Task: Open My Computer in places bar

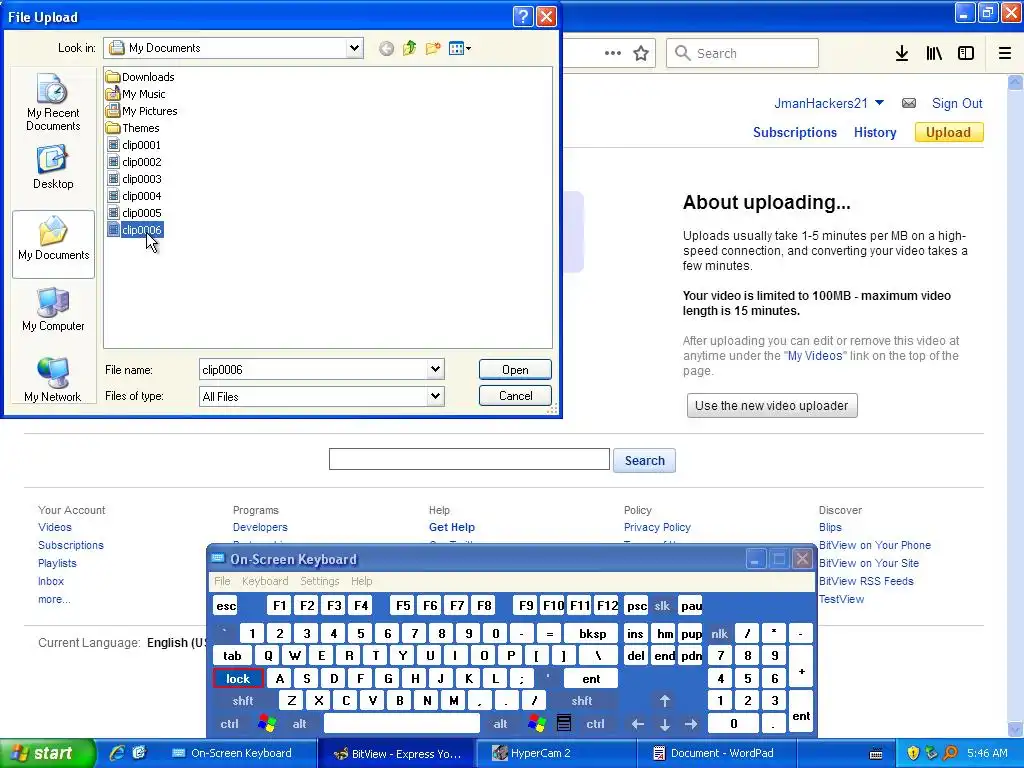Action: click(53, 310)
